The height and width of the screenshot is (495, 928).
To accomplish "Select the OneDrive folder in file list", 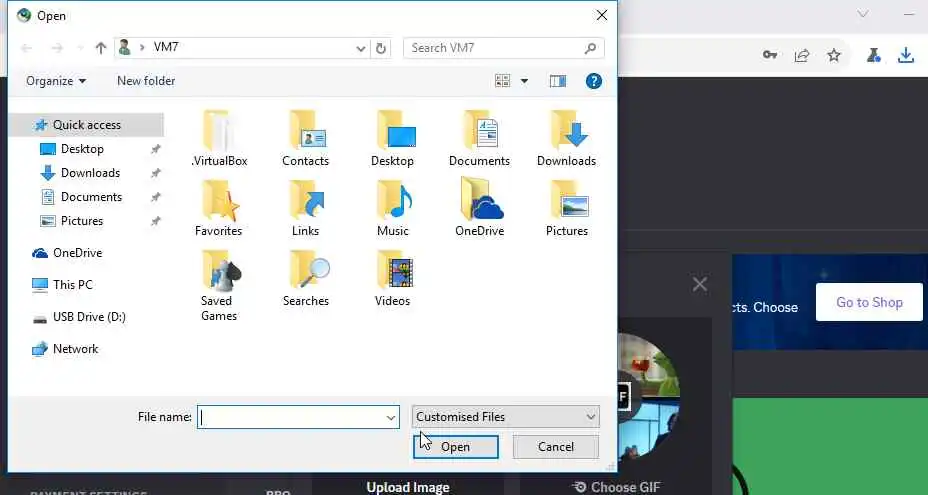I will (x=479, y=208).
